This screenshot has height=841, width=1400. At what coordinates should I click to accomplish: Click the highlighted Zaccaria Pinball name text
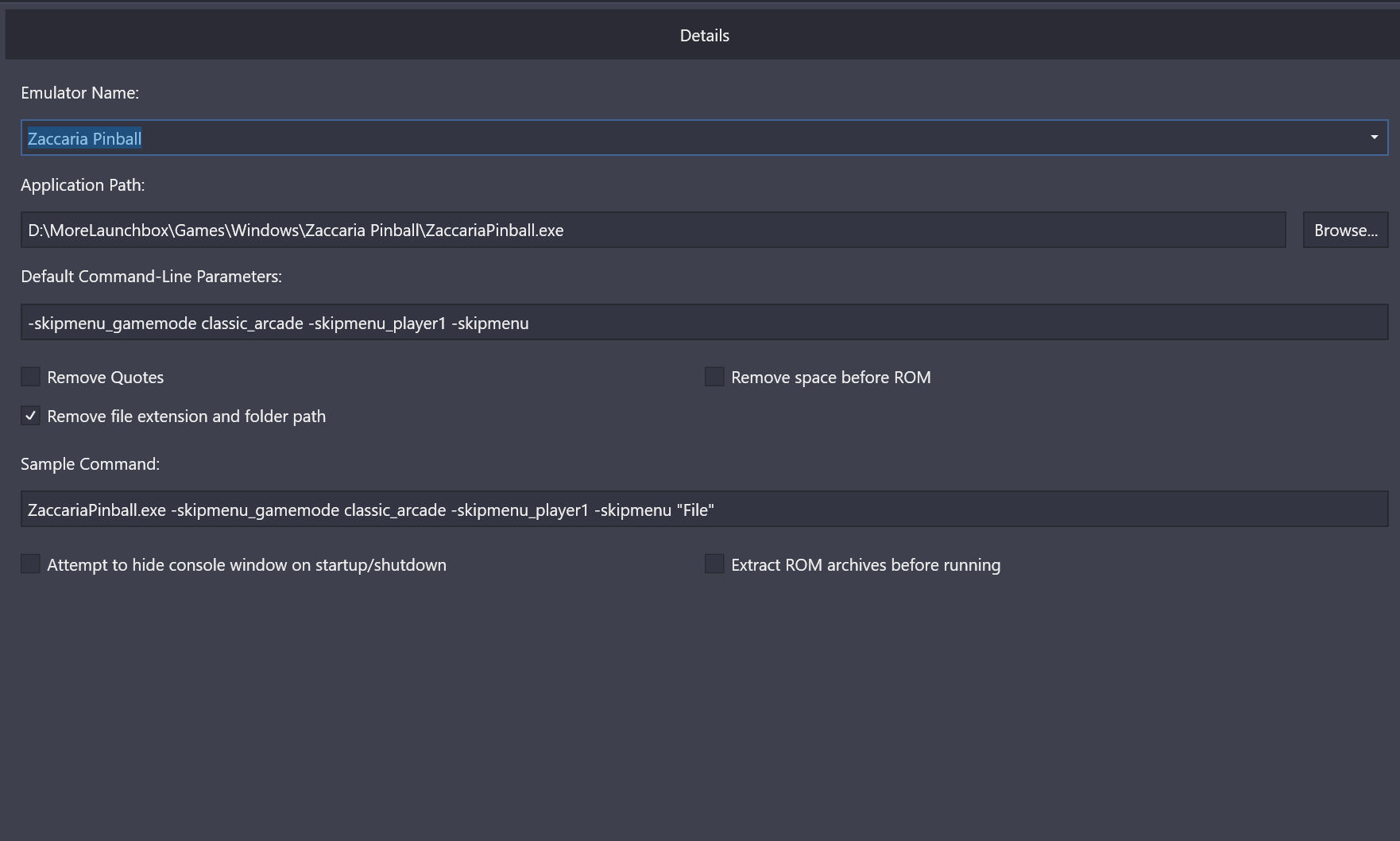(85, 138)
